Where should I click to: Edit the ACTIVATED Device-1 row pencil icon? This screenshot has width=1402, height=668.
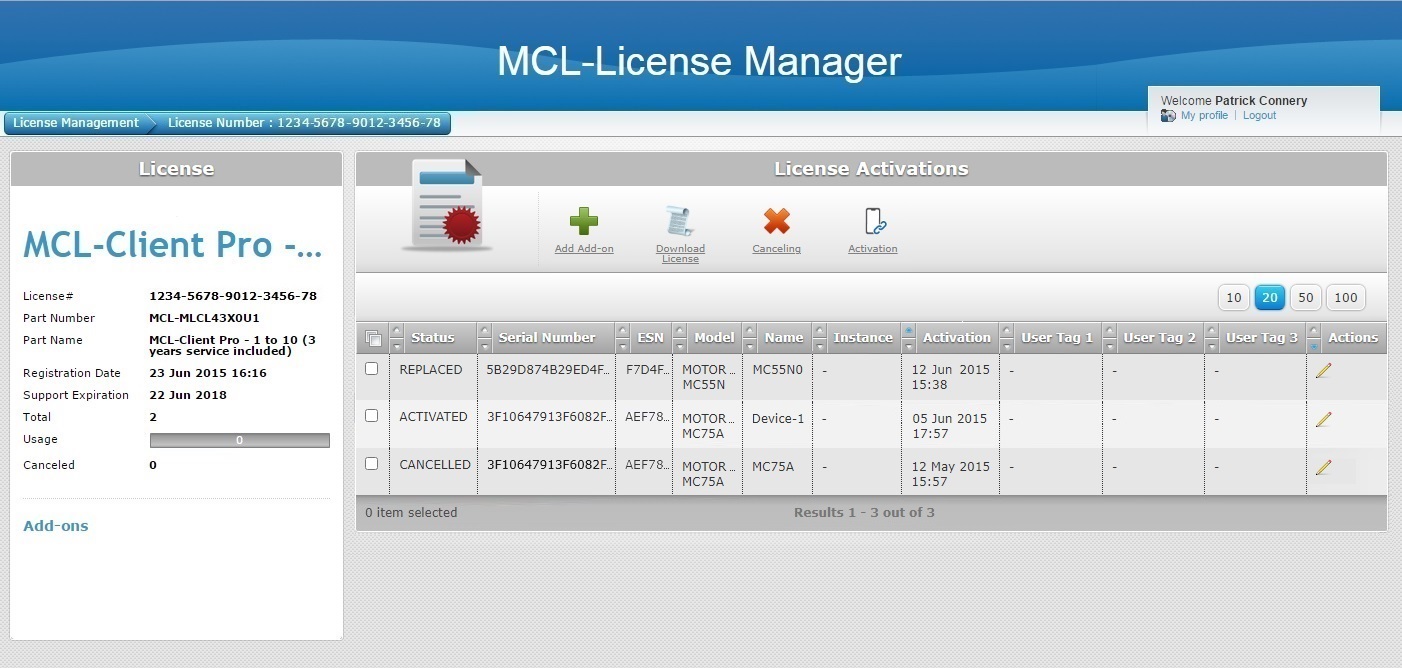click(1323, 419)
